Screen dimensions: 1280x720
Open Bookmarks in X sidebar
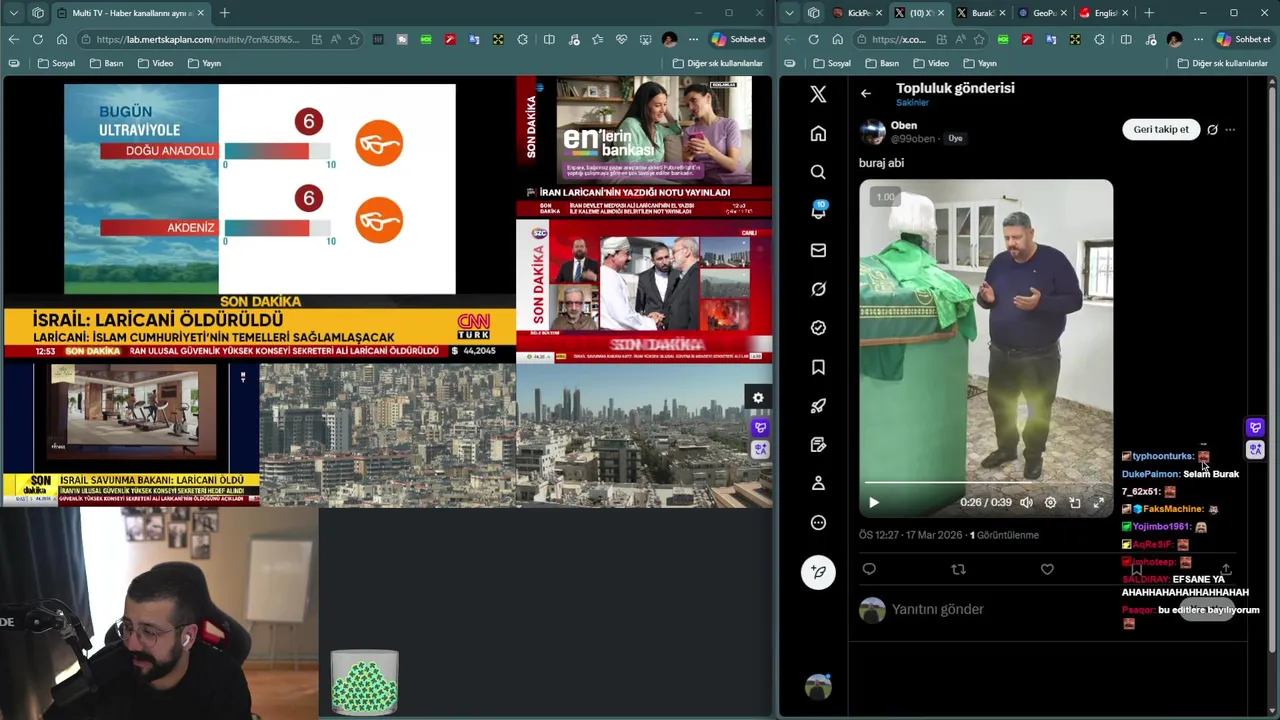(x=818, y=367)
